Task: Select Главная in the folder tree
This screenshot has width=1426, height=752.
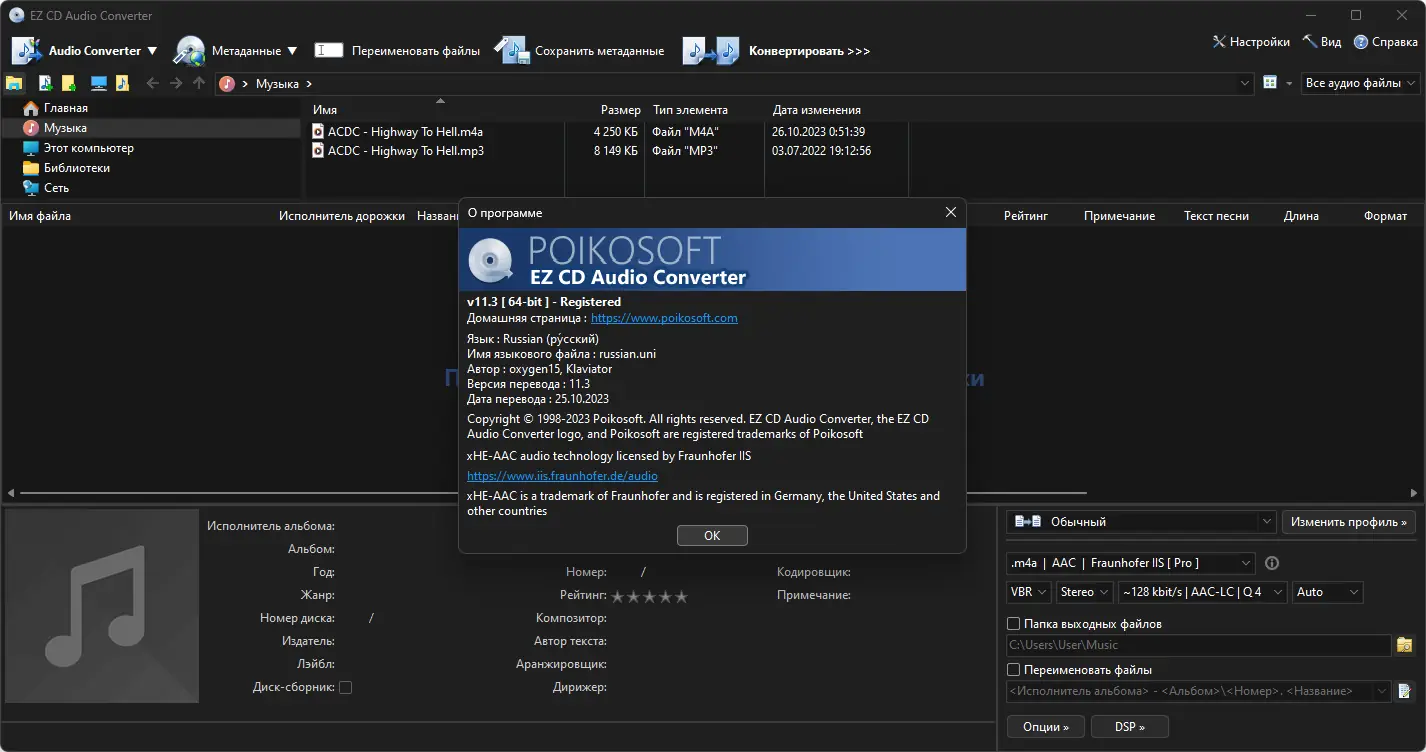Action: [66, 108]
